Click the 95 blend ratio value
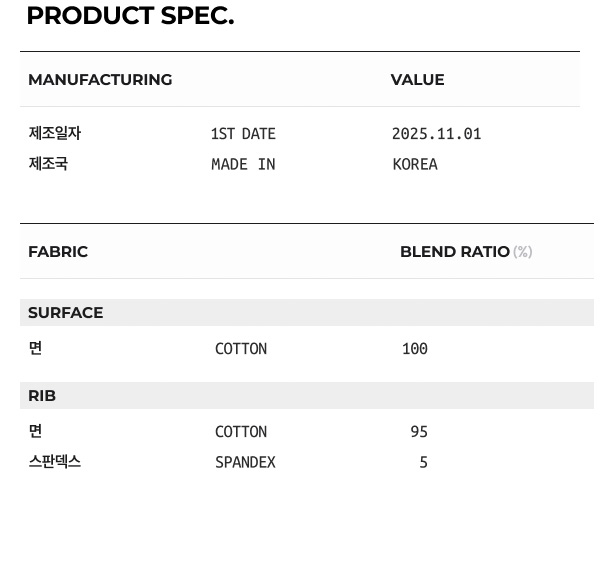This screenshot has height=582, width=600. pos(419,432)
